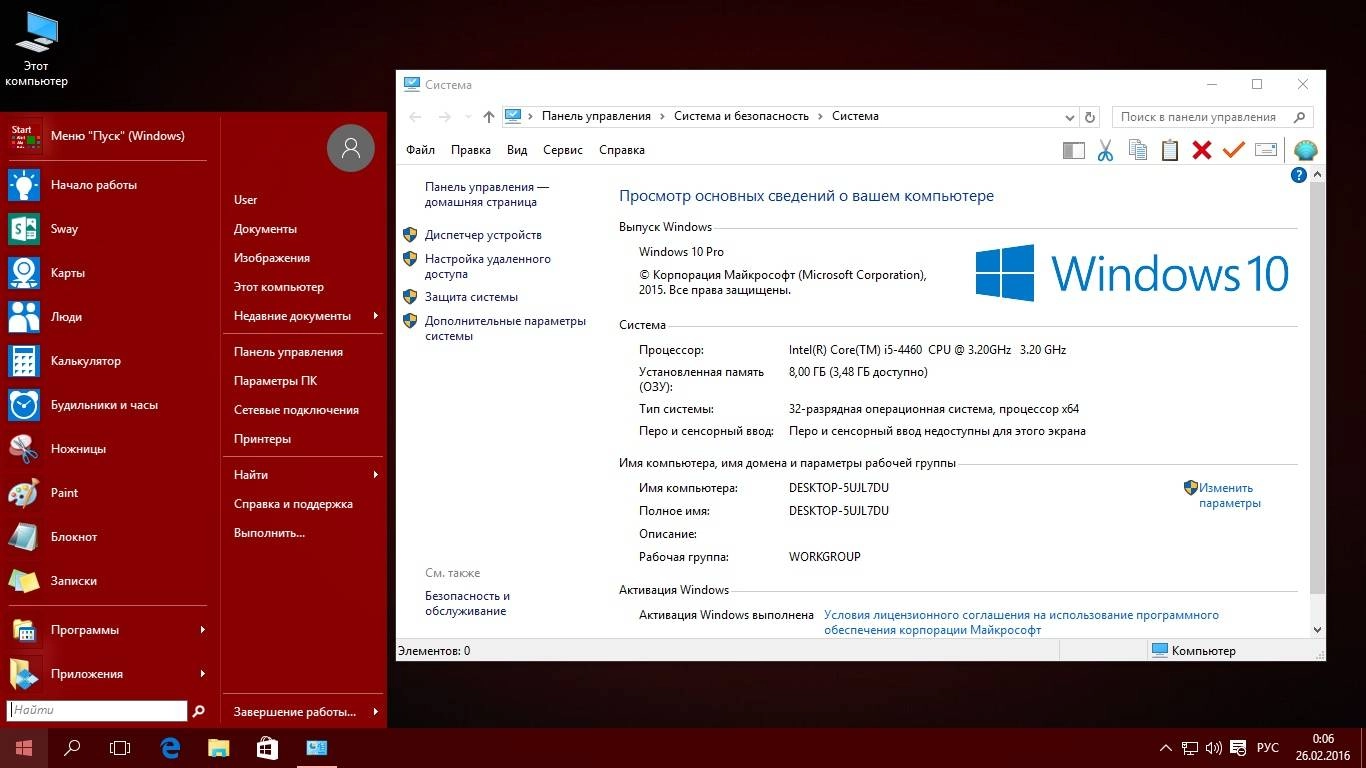Click the Back arrow in System window

tap(416, 117)
